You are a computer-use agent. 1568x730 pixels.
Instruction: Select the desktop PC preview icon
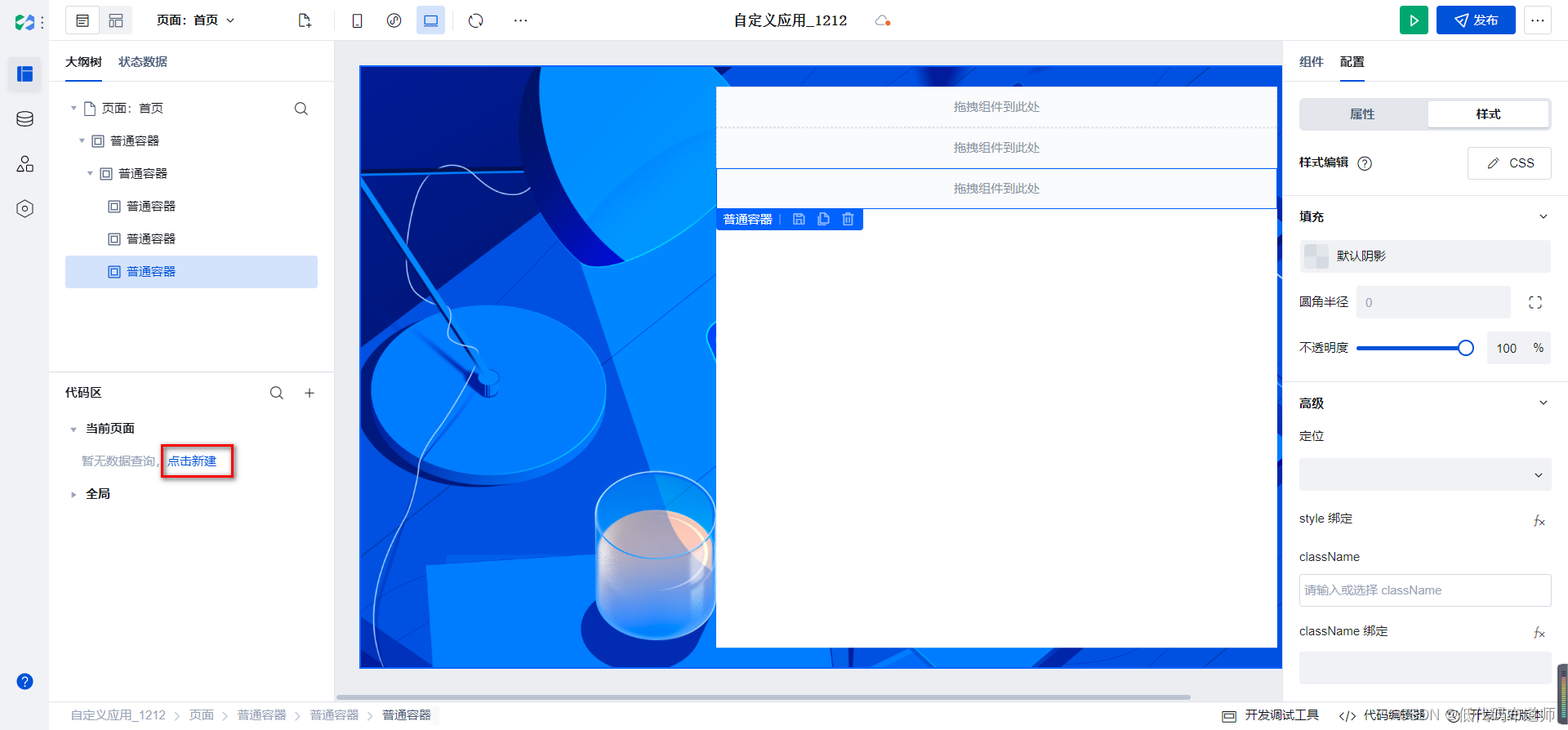pos(430,20)
